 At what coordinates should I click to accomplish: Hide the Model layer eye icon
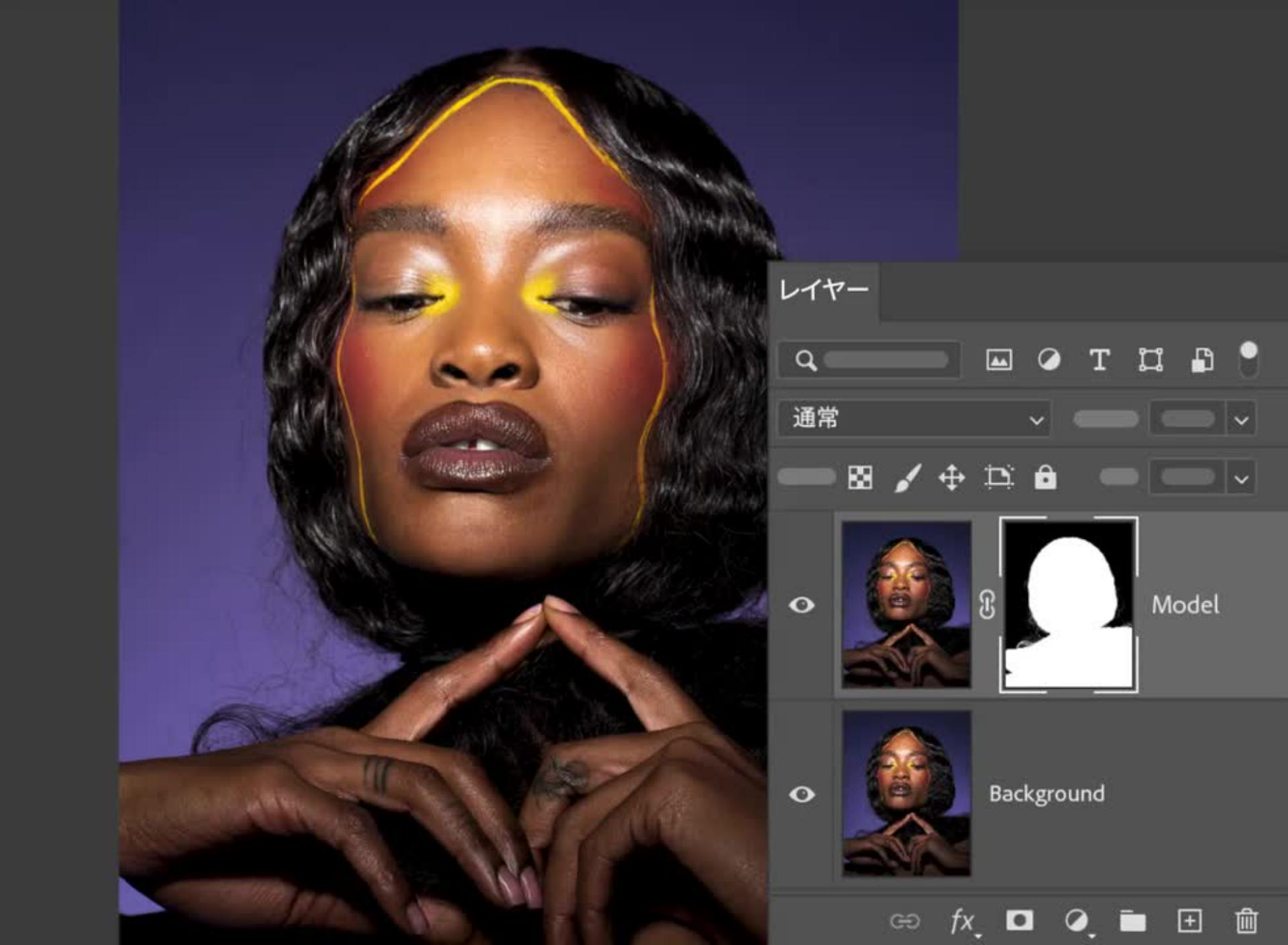click(802, 605)
